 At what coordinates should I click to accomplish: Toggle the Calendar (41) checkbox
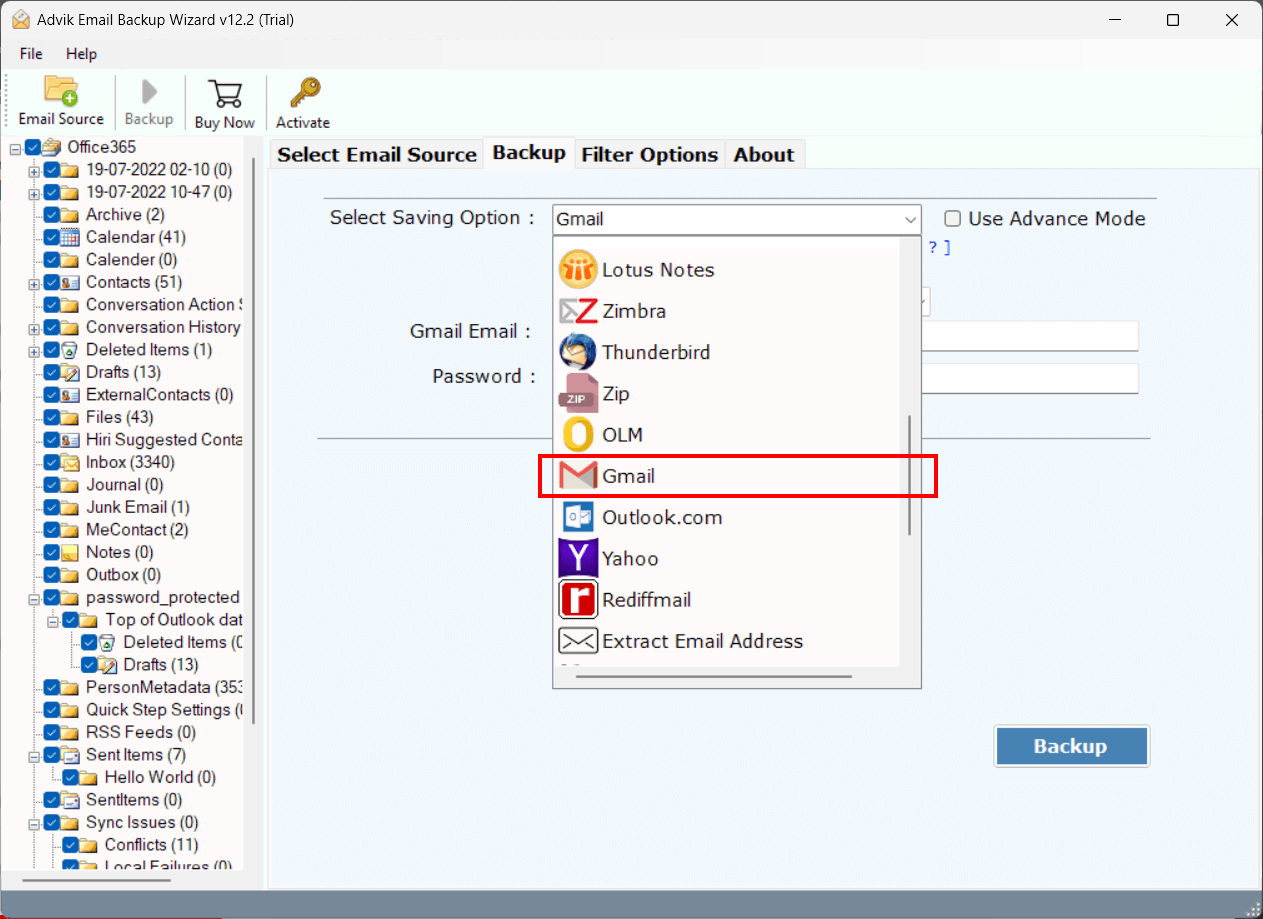click(x=52, y=237)
